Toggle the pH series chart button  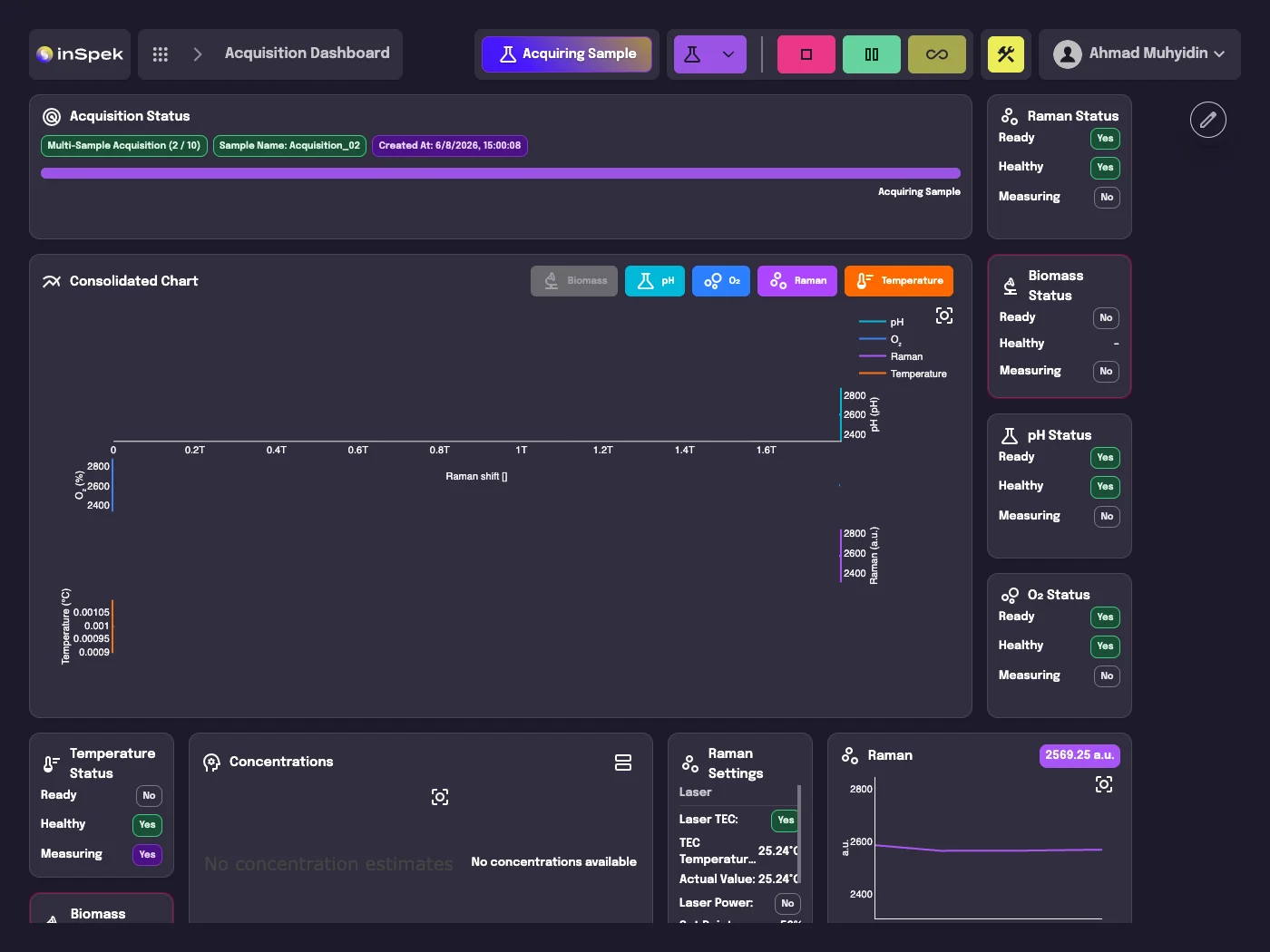click(655, 281)
